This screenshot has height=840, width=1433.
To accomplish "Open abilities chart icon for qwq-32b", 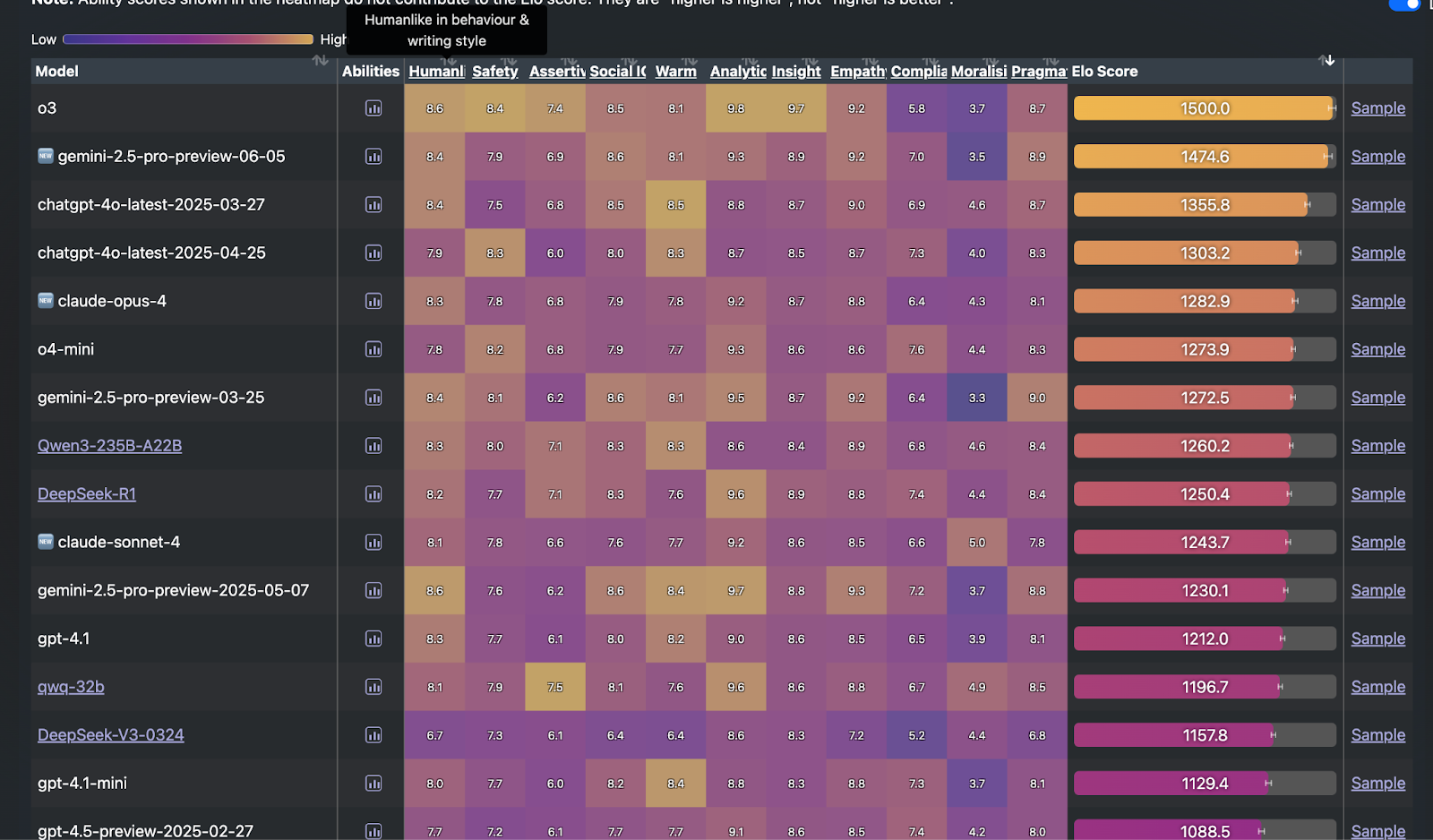I will (373, 687).
